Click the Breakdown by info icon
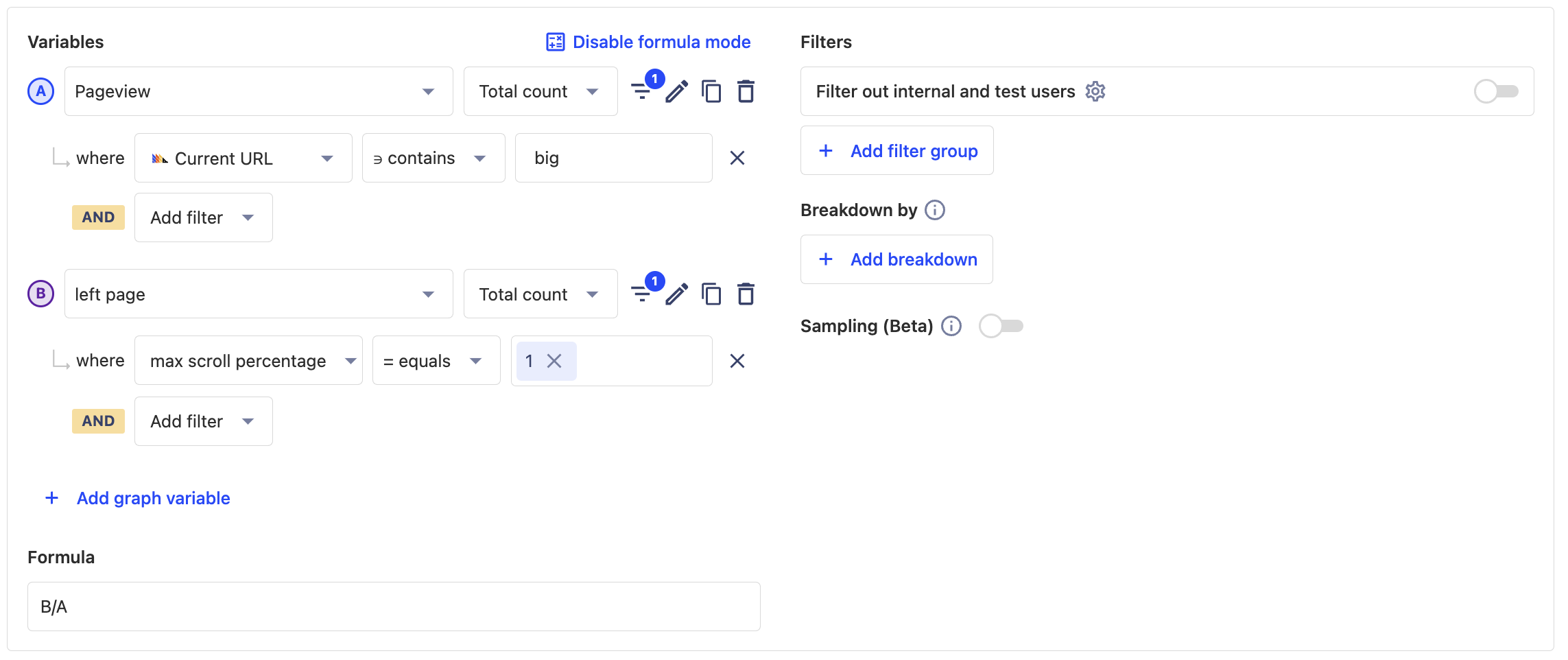 (935, 210)
